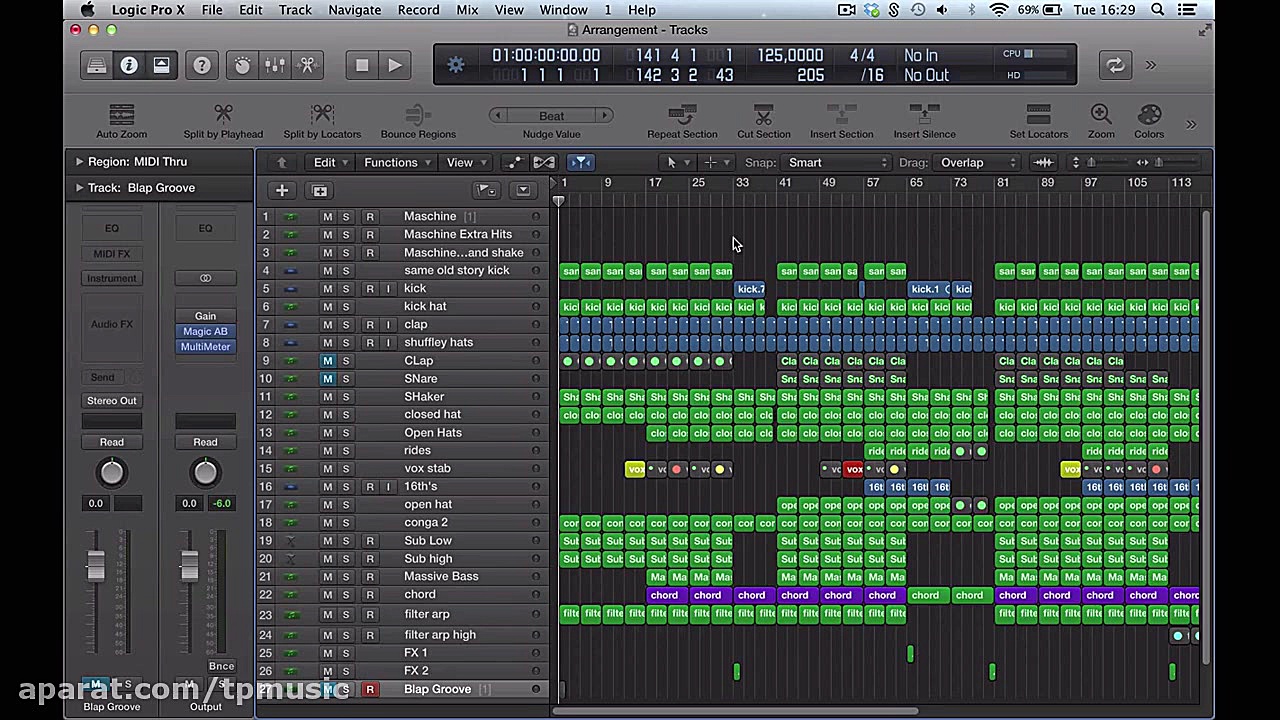
Task: Click the Multimeter plugin slot
Action: 205,346
